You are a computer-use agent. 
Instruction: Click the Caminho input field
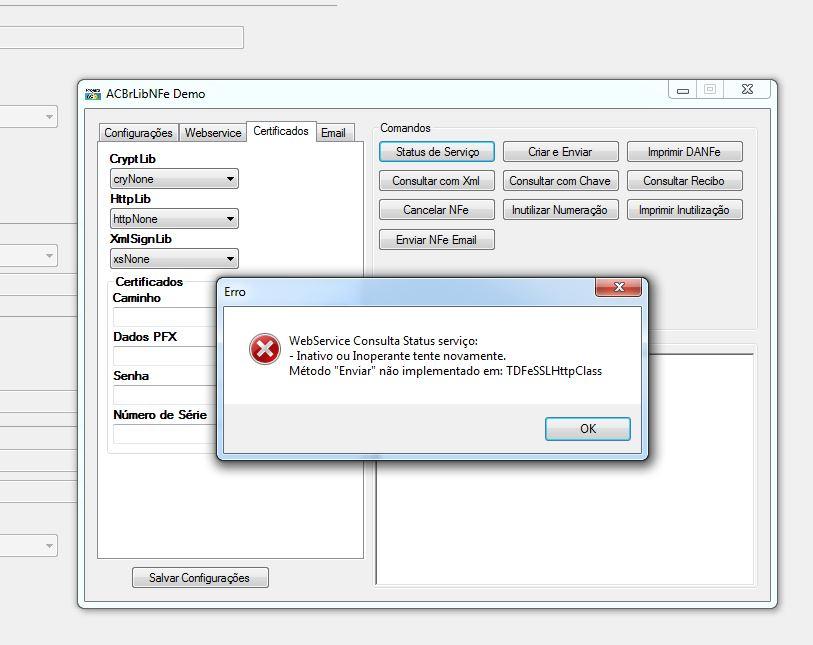165,317
